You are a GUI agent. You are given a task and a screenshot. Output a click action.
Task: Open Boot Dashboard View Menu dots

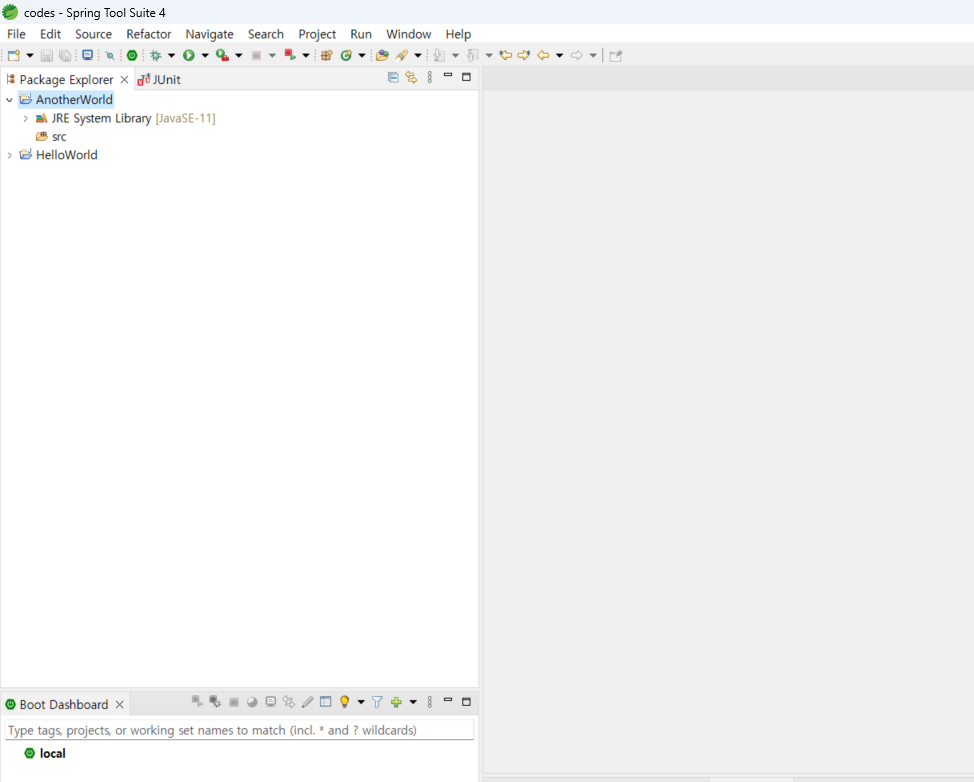tap(430, 702)
